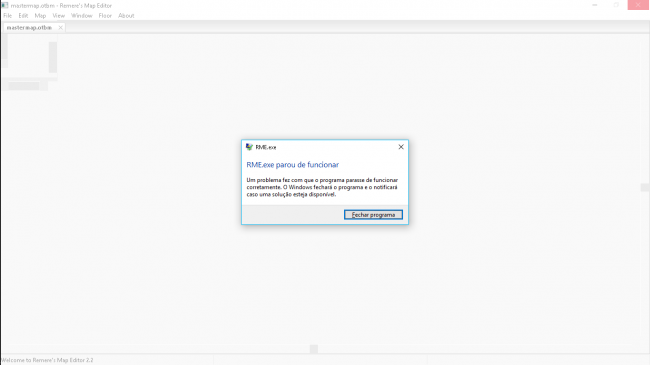The width and height of the screenshot is (650, 365).
Task: Dismiss the RME.exe crash dialog via X
Action: [x=401, y=147]
